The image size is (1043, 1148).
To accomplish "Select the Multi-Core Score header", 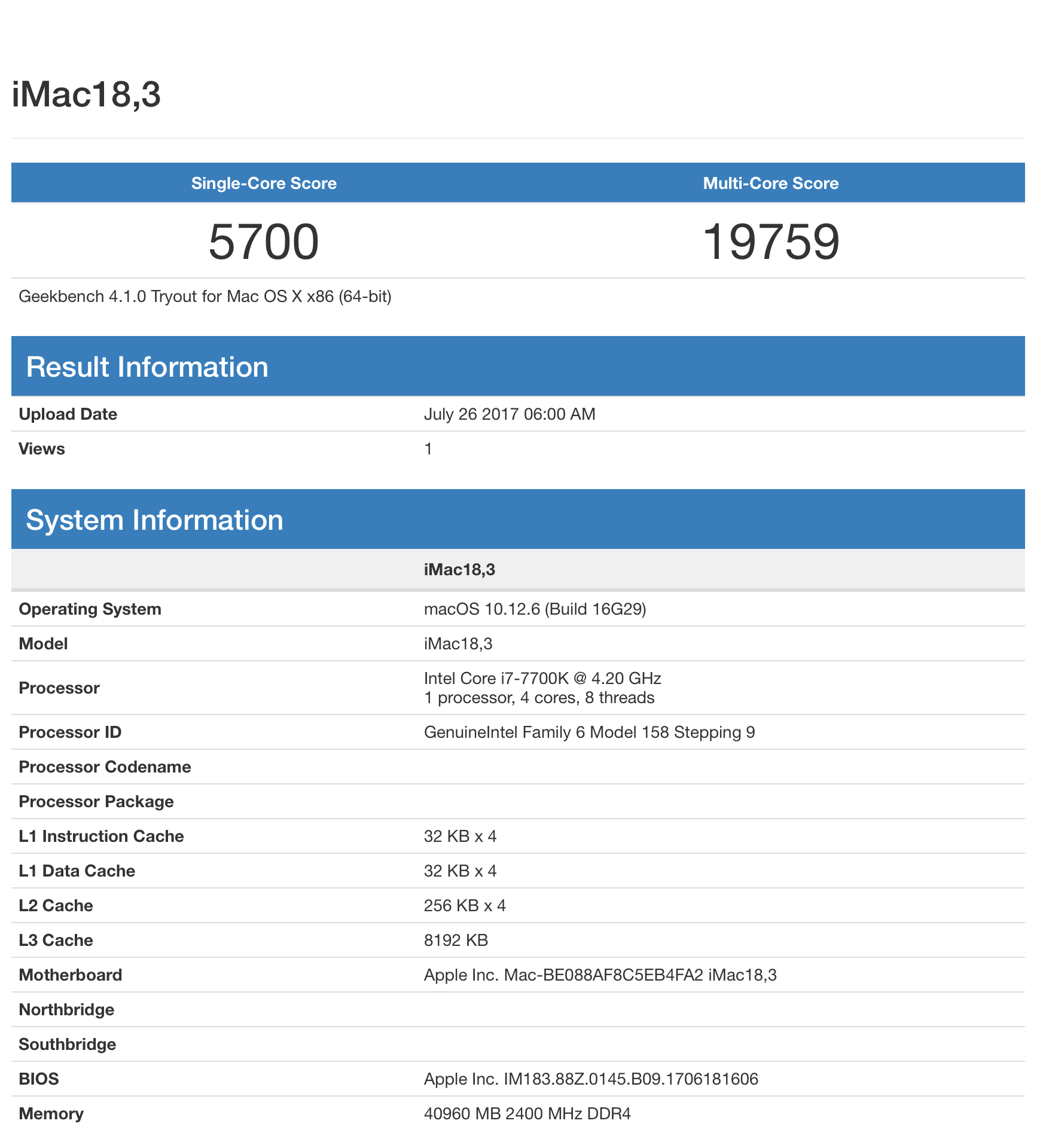I will [771, 183].
